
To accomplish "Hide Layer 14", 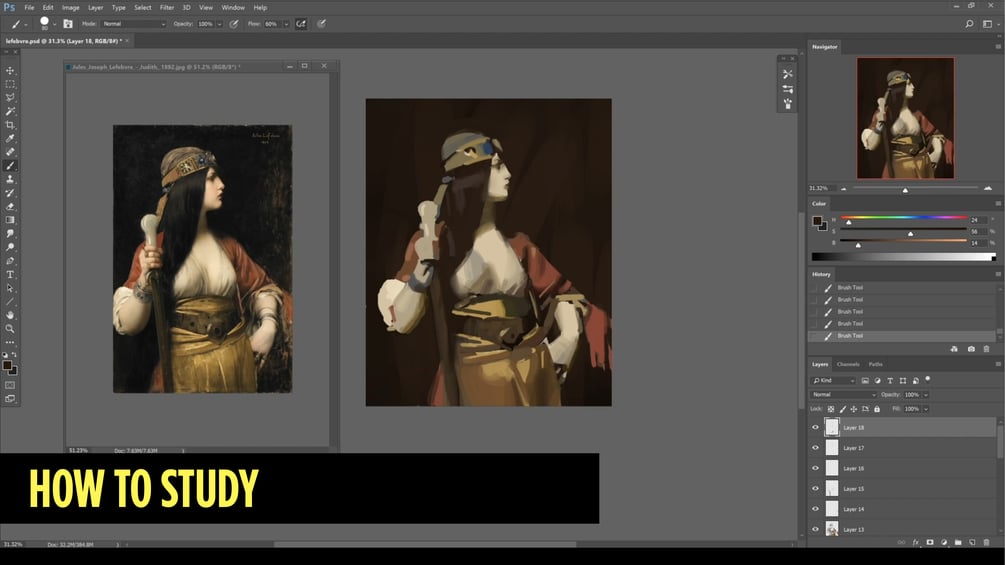I will 815,509.
